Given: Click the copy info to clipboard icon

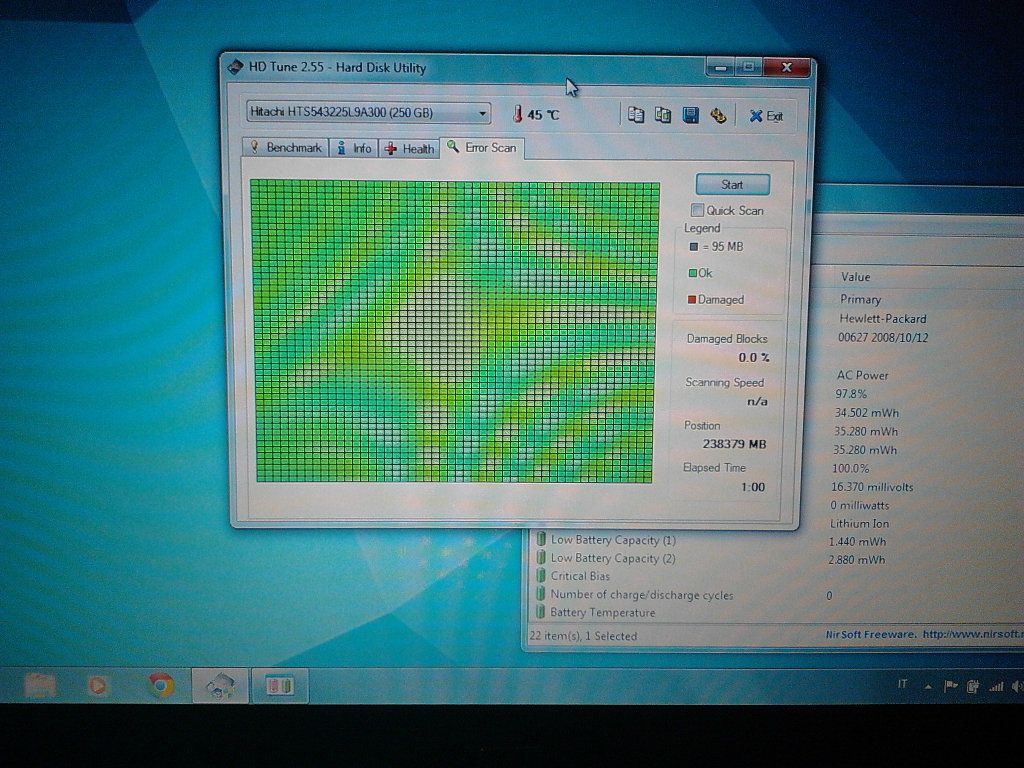Looking at the screenshot, I should point(636,115).
